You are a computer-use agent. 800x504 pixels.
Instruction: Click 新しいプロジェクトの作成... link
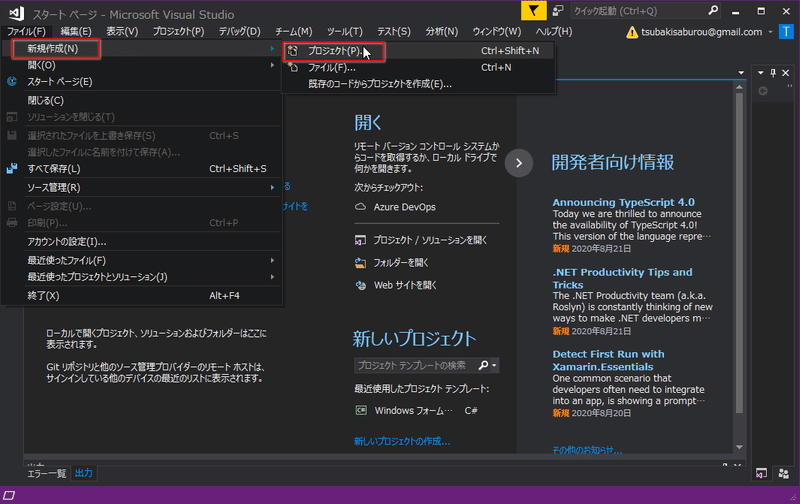(402, 441)
